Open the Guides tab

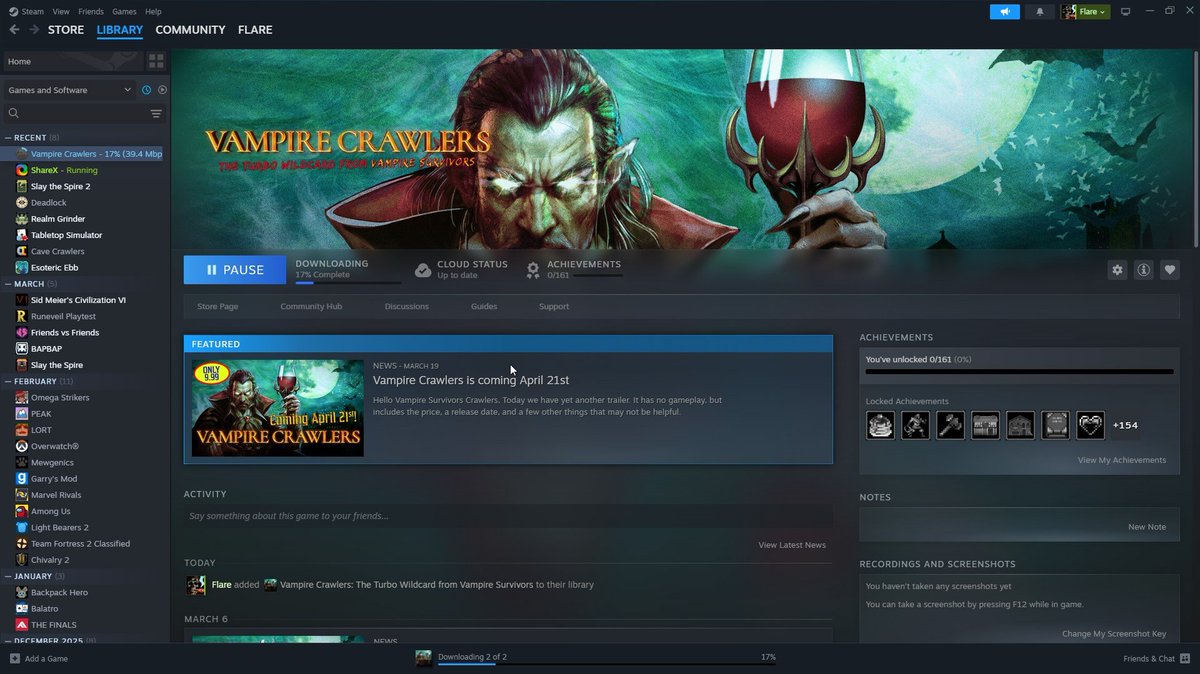[x=484, y=306]
